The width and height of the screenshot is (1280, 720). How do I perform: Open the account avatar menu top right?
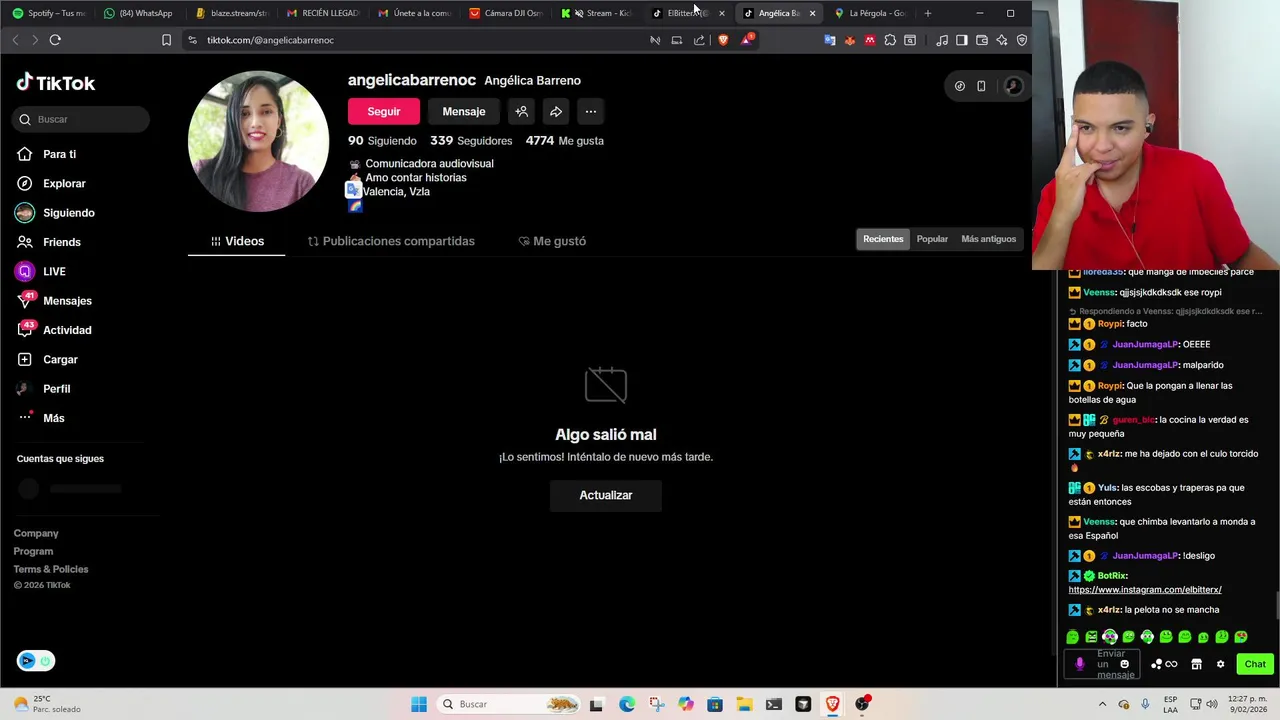click(x=1013, y=86)
